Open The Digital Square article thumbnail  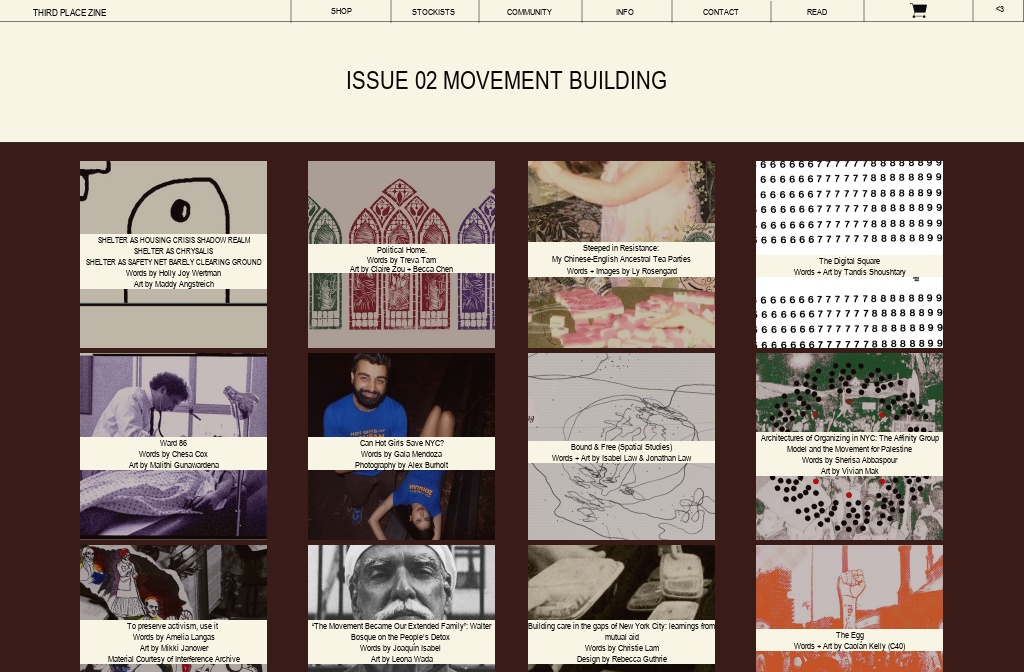pyautogui.click(x=849, y=255)
